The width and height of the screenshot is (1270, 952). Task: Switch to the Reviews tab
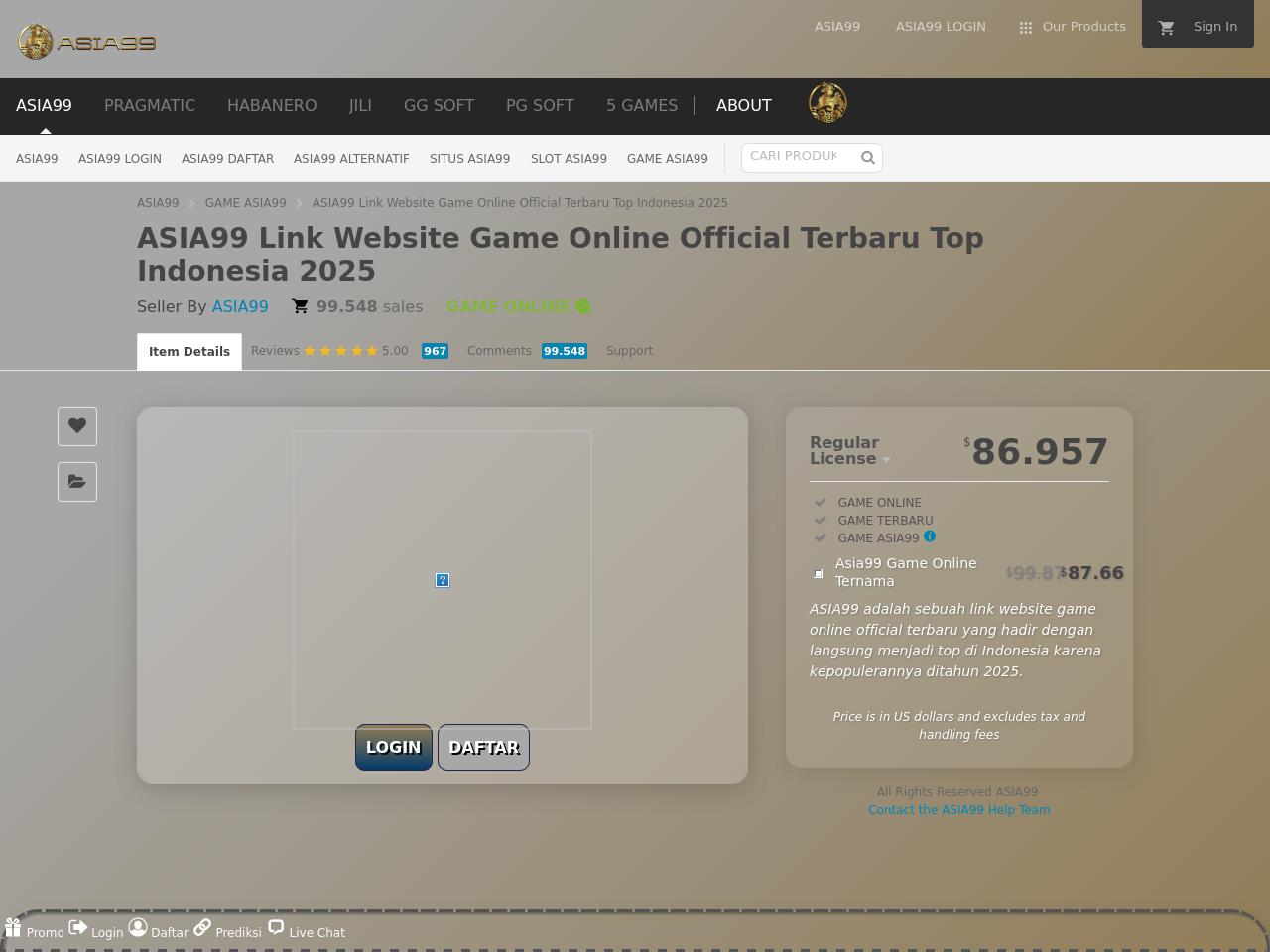click(x=275, y=351)
